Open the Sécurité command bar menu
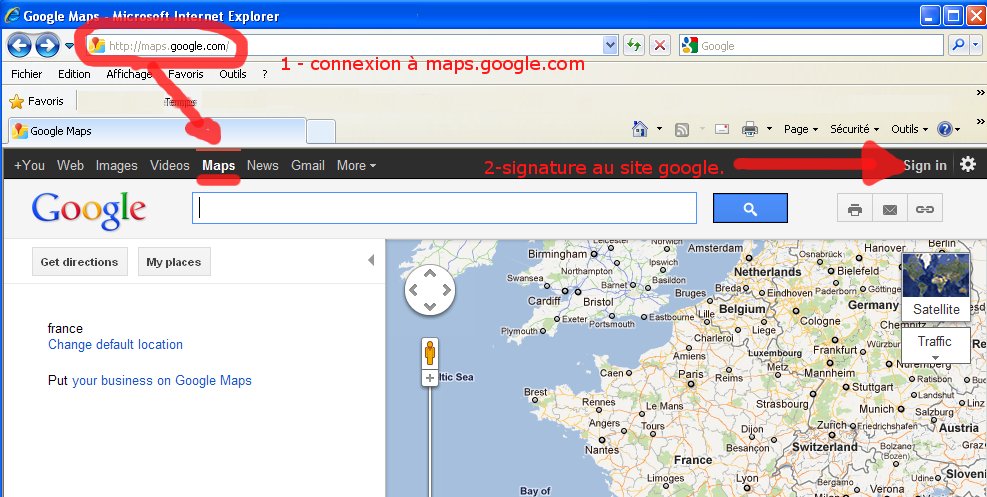 [854, 129]
